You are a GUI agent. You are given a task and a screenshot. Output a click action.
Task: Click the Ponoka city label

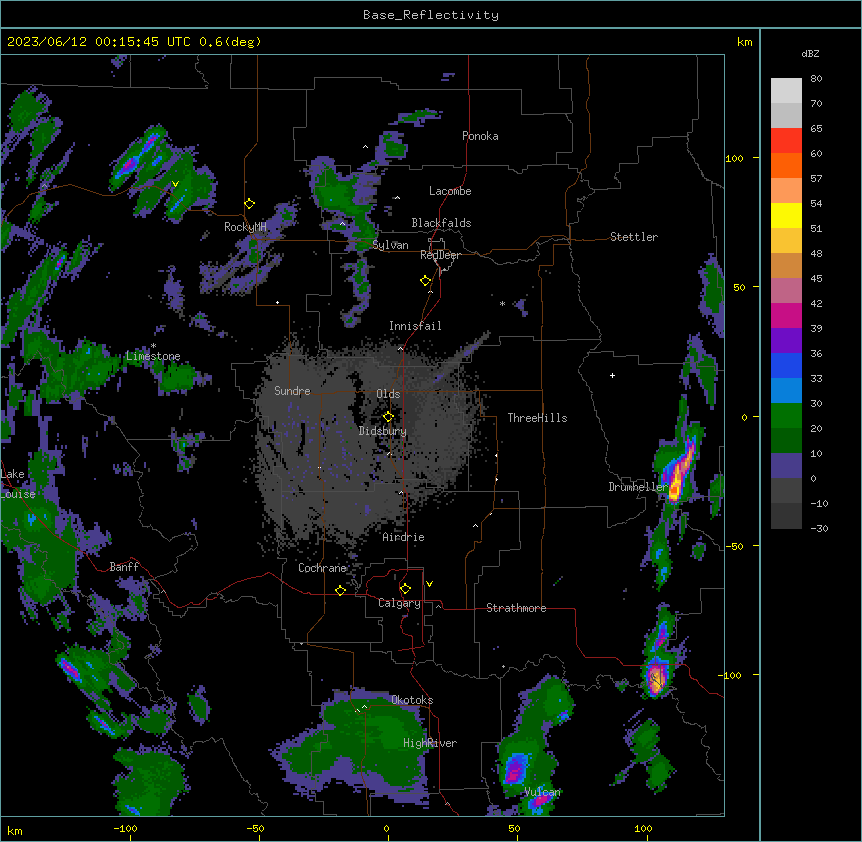(x=480, y=136)
